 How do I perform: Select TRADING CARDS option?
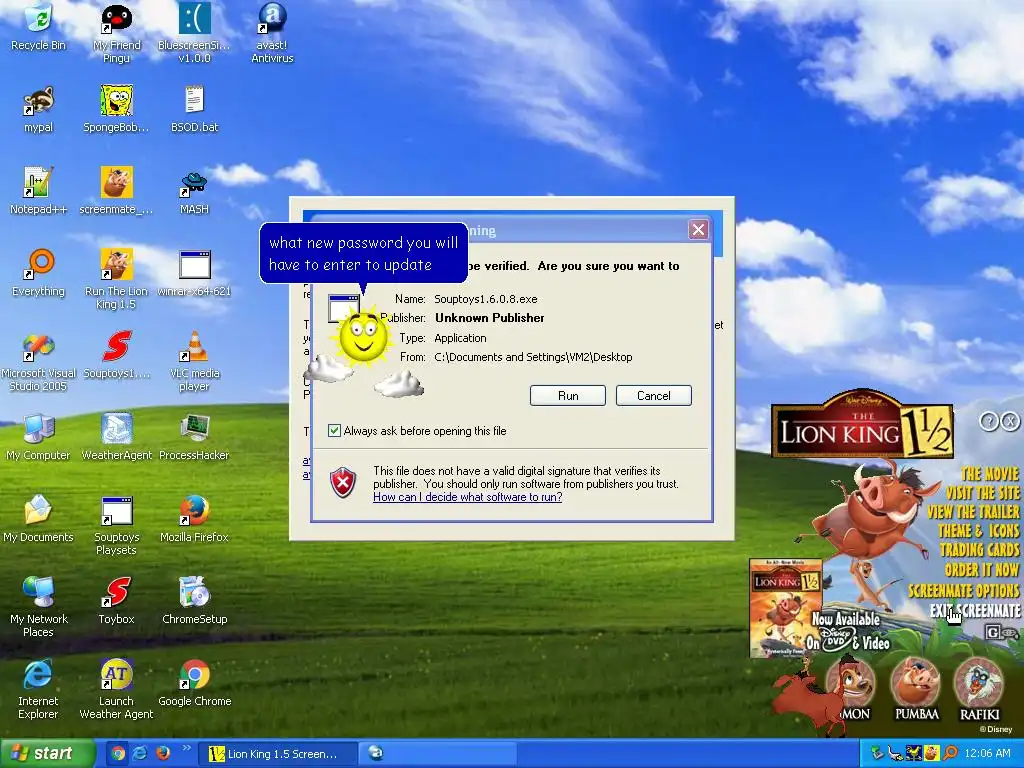(979, 550)
